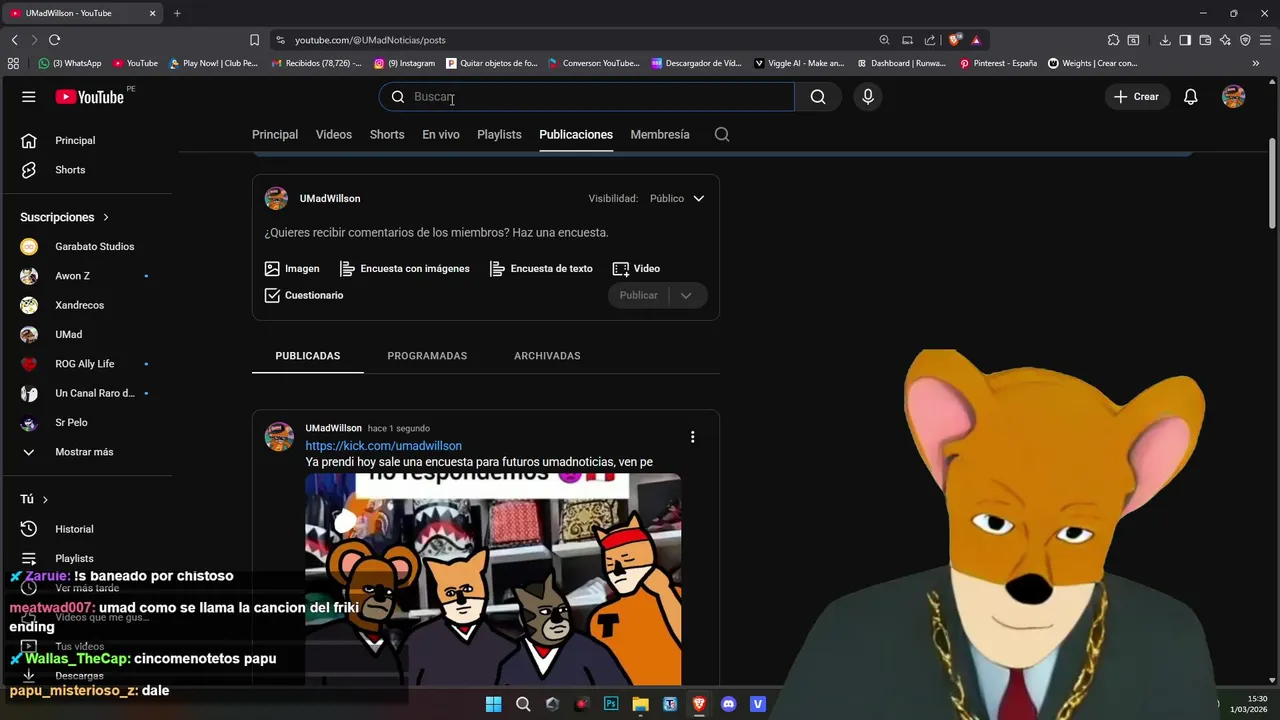Viewport: 1280px width, 720px height.
Task: Go to YouTube home via logo
Action: pos(89,97)
